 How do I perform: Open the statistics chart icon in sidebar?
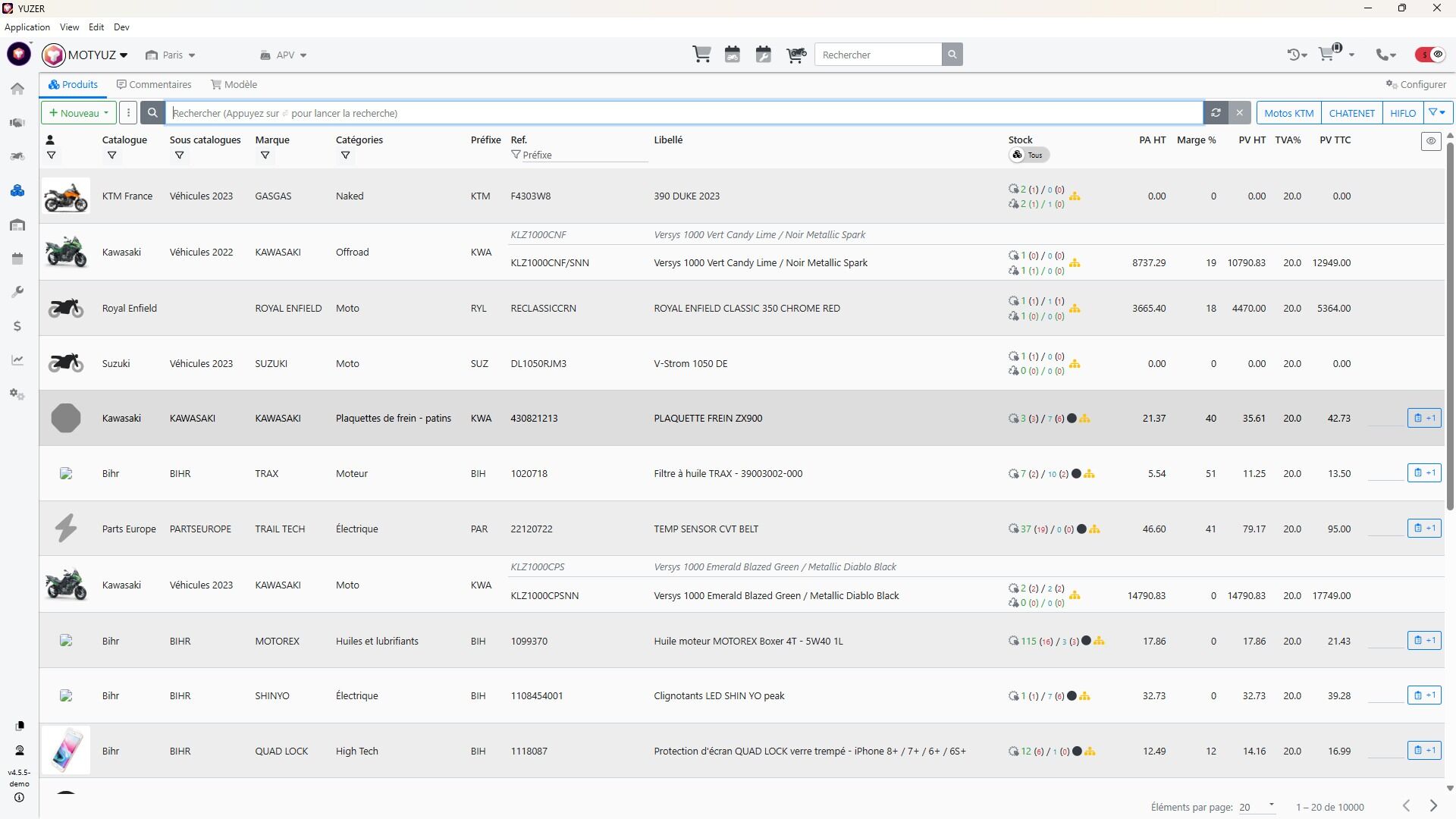[x=17, y=360]
